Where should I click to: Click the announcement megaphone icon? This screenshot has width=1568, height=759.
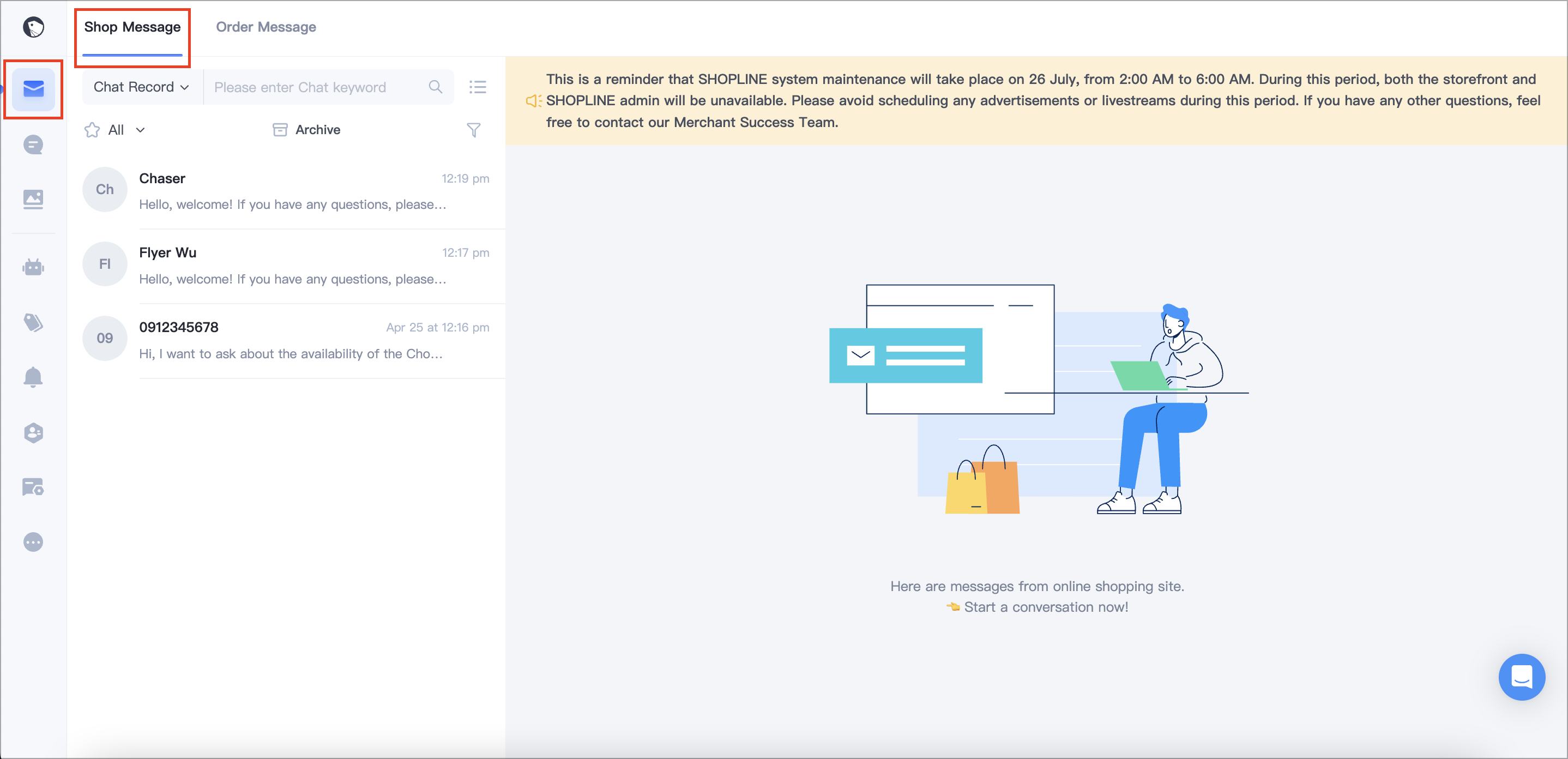pyautogui.click(x=533, y=101)
